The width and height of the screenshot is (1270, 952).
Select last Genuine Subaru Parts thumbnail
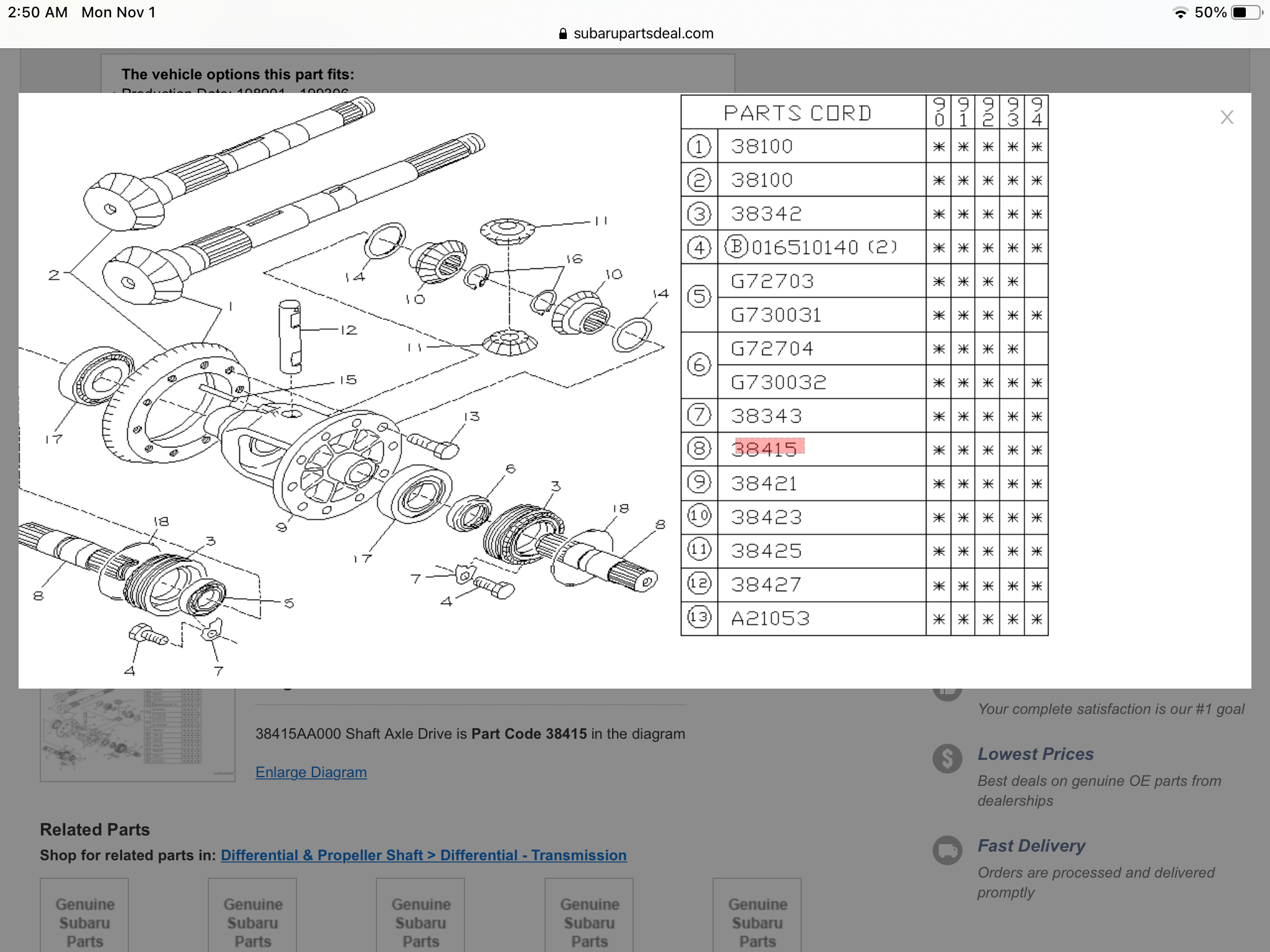(x=757, y=916)
